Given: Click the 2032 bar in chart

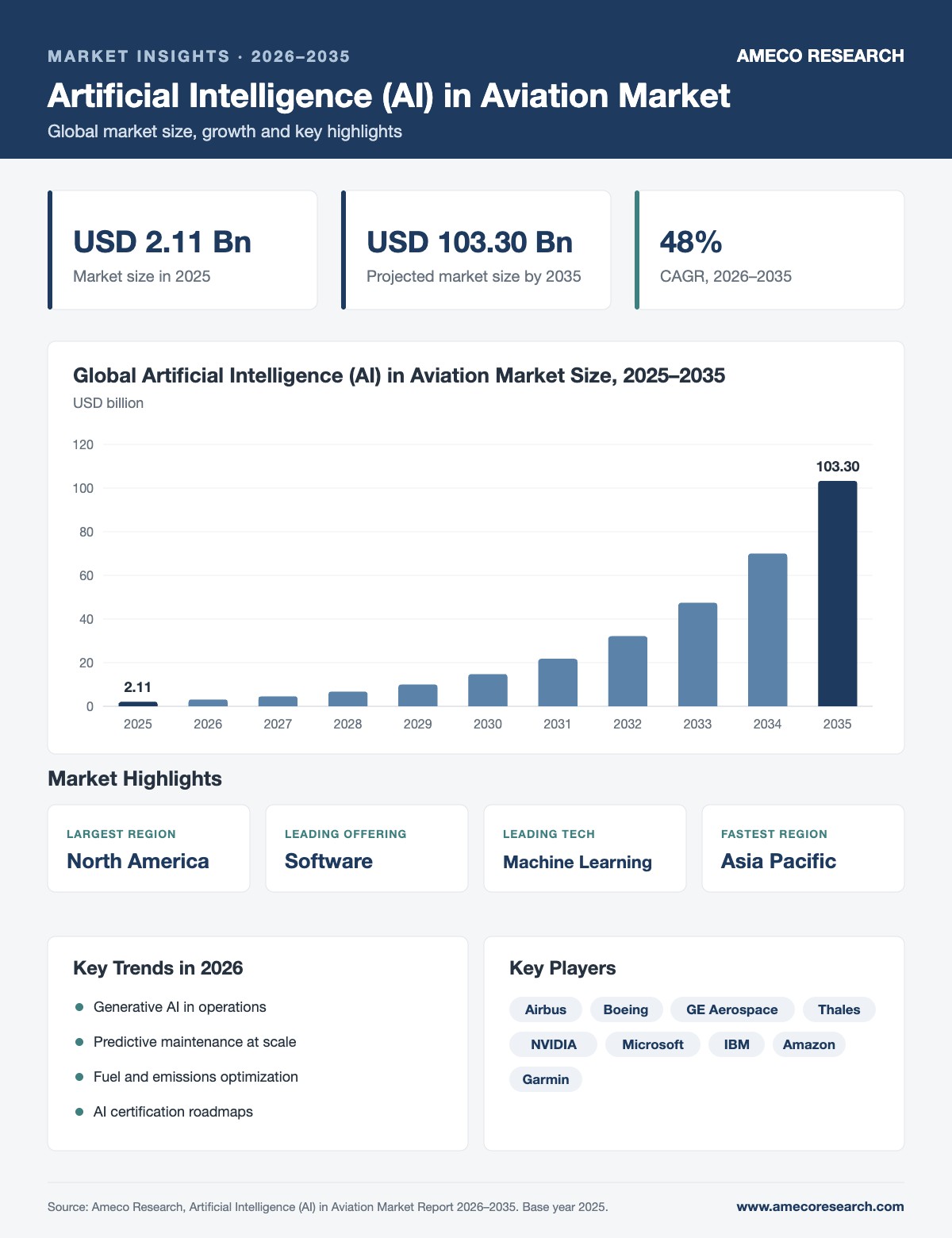Looking at the screenshot, I should point(628,671).
